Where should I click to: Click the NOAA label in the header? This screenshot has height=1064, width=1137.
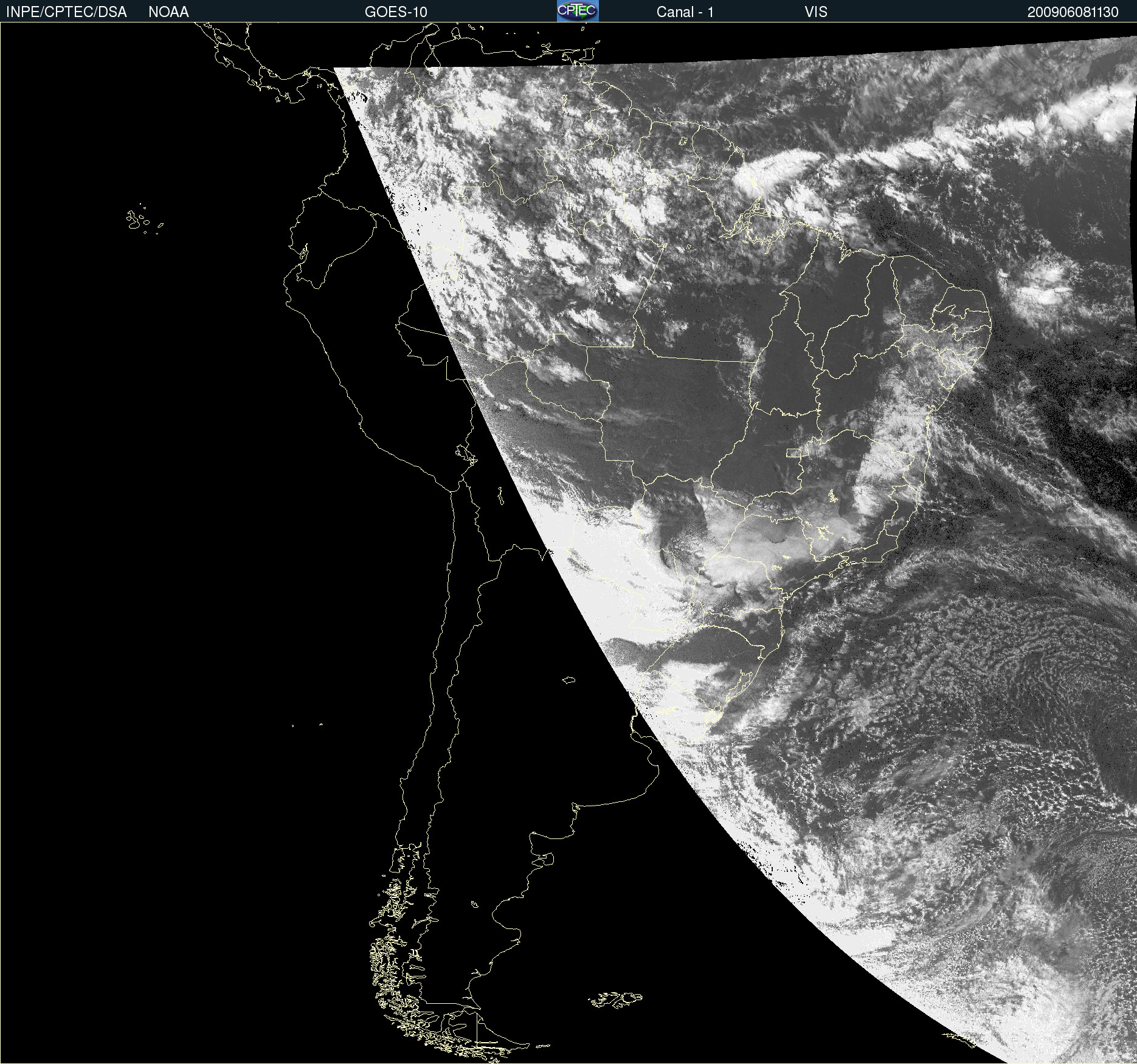(168, 12)
